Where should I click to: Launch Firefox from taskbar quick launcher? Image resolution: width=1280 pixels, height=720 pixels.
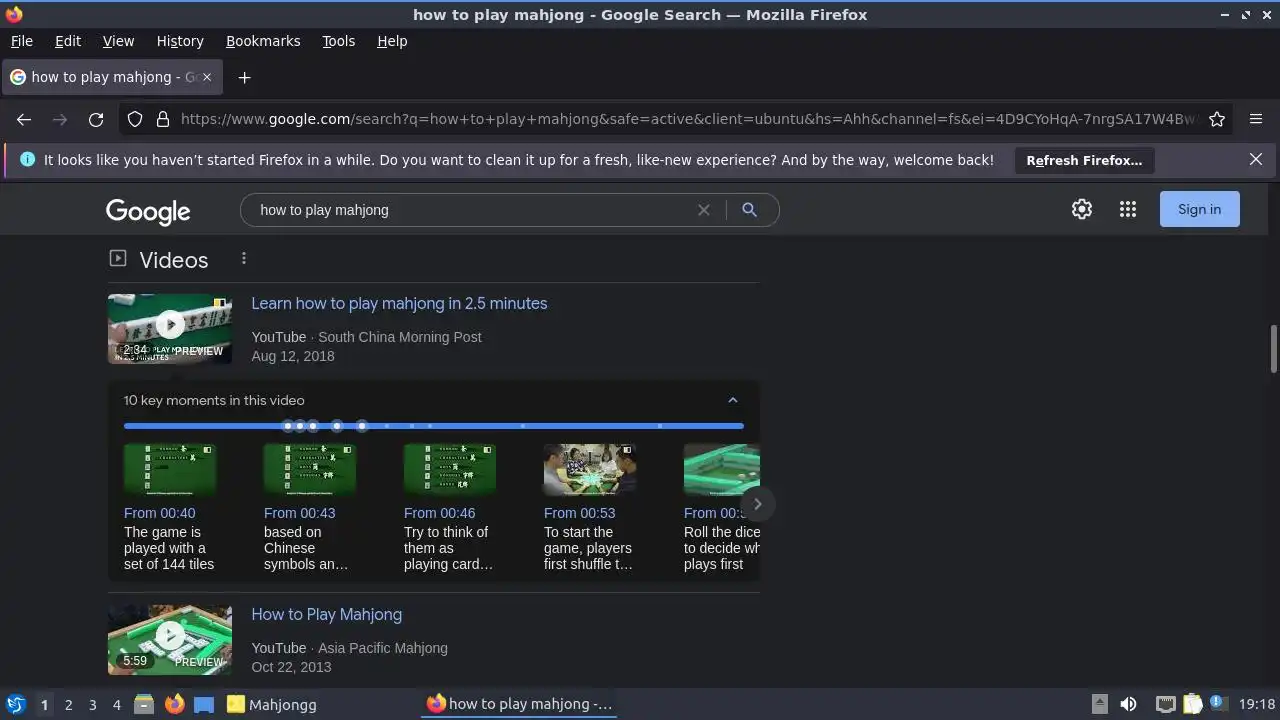[174, 704]
